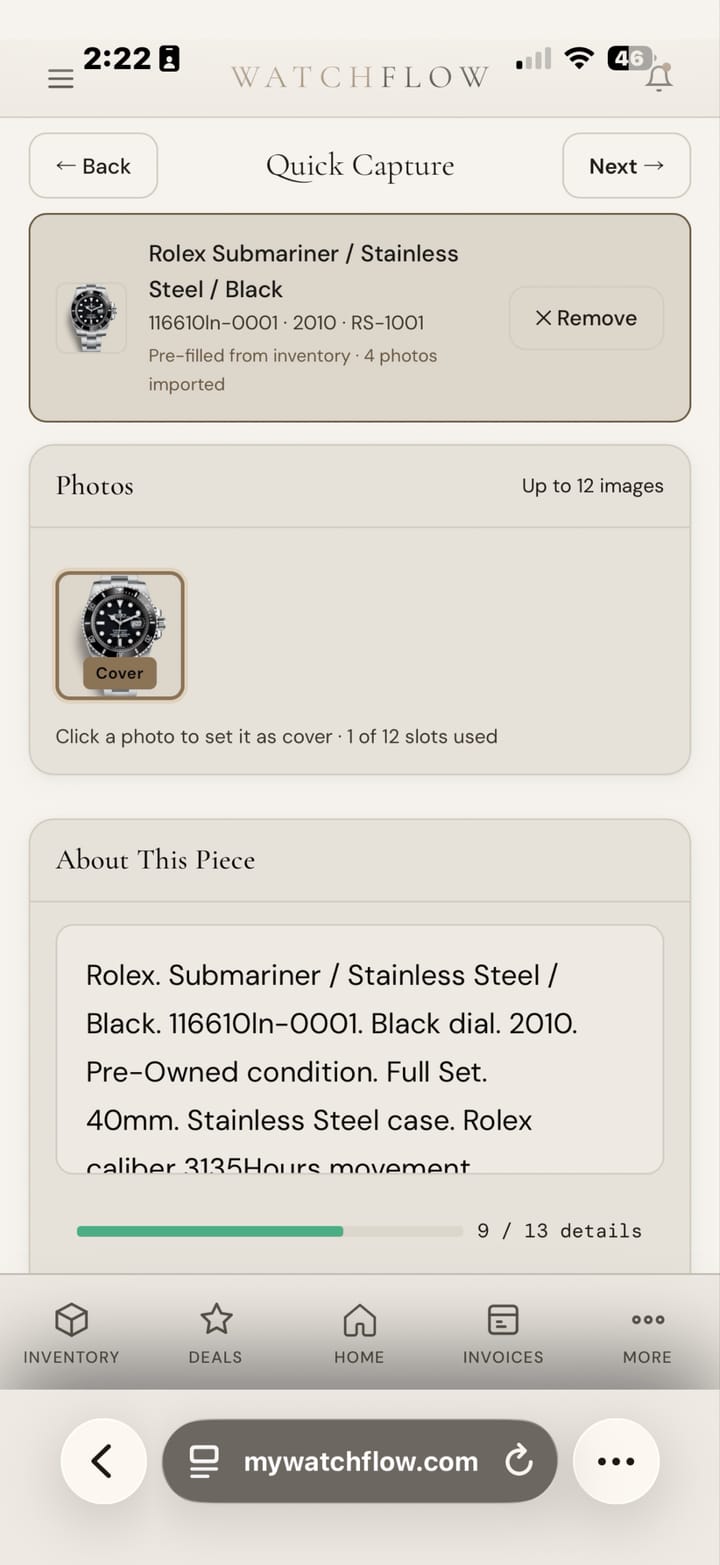
Task: Open the More dots menu
Action: (647, 1320)
